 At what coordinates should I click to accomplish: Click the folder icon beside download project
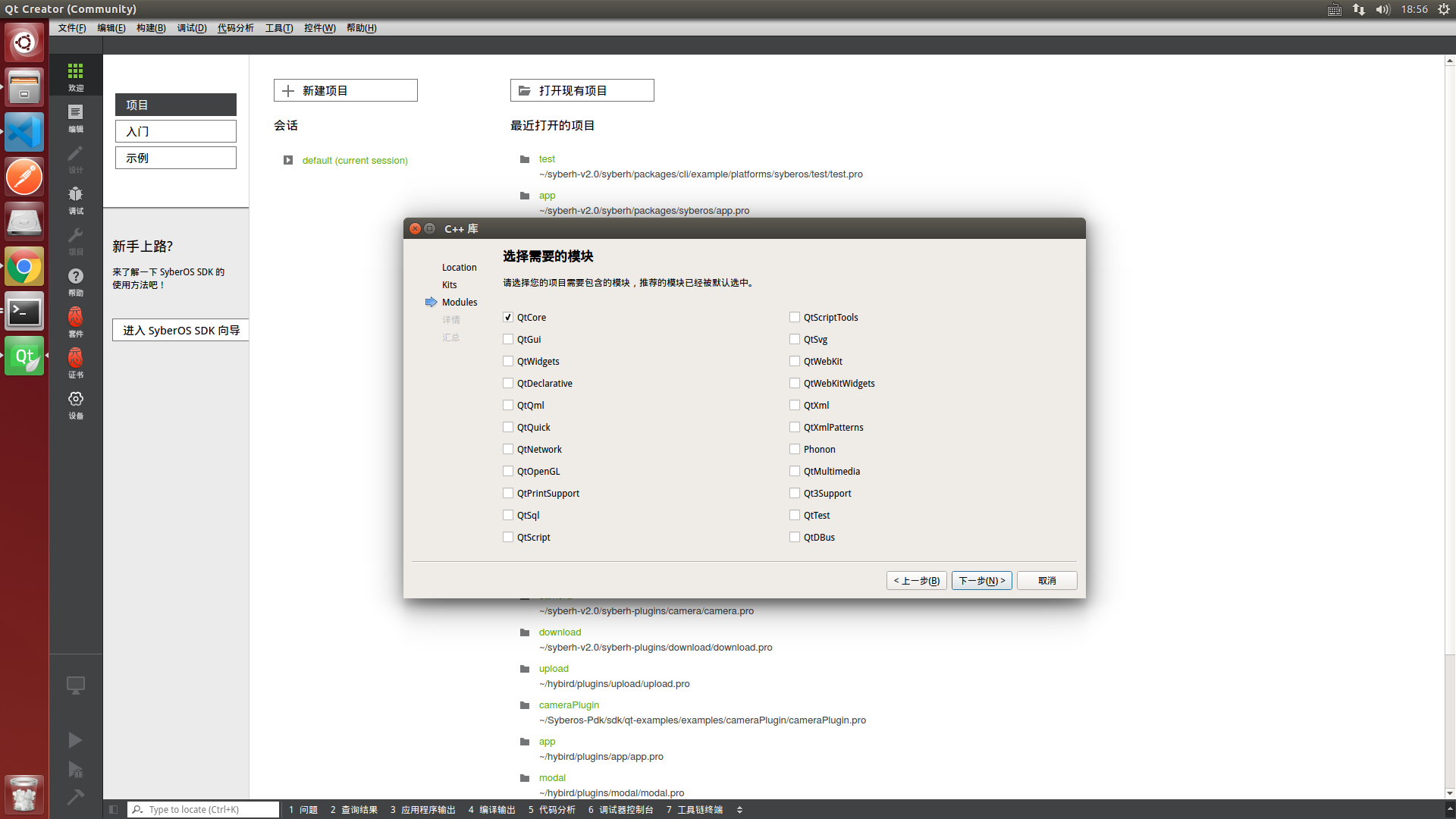pyautogui.click(x=524, y=632)
